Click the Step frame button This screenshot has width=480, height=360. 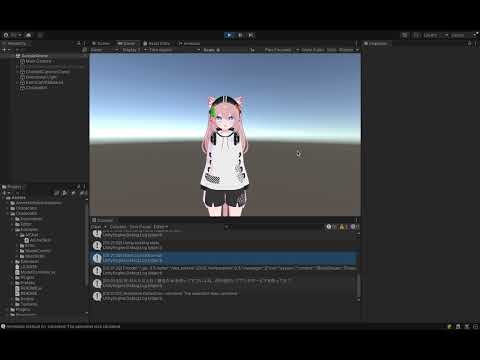point(251,35)
